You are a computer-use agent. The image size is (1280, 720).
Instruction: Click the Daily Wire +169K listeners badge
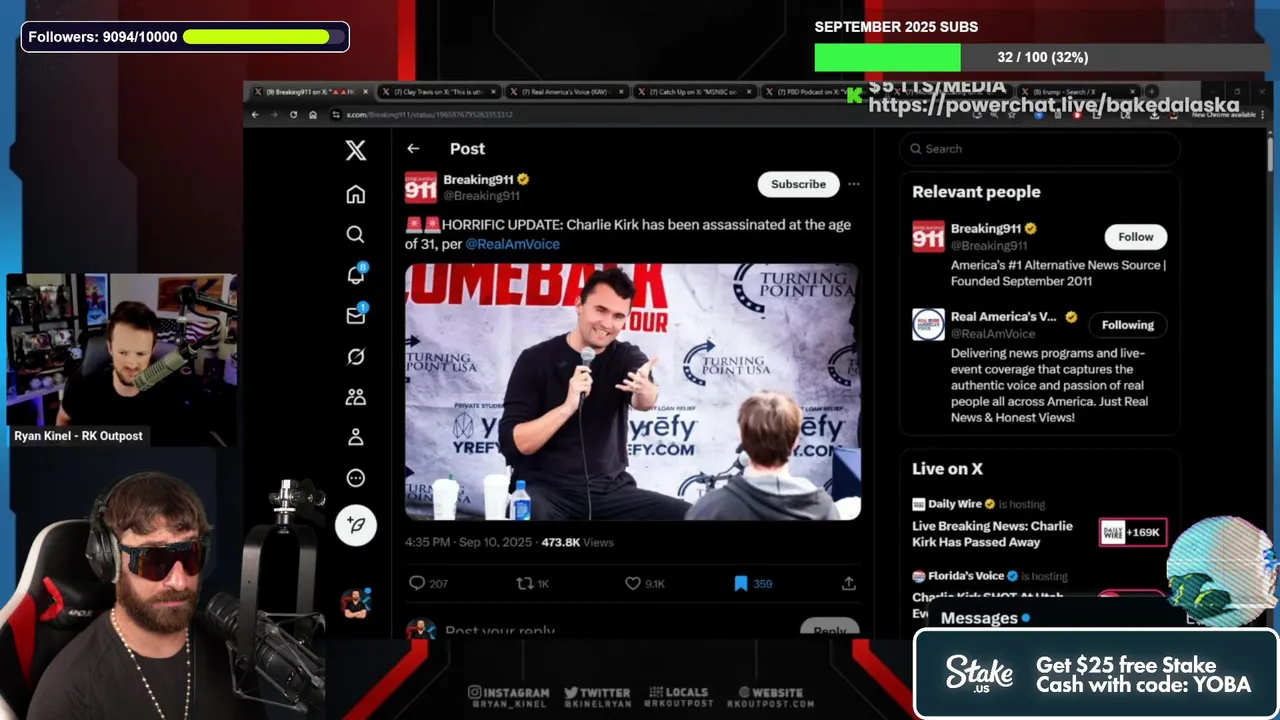pos(1132,532)
